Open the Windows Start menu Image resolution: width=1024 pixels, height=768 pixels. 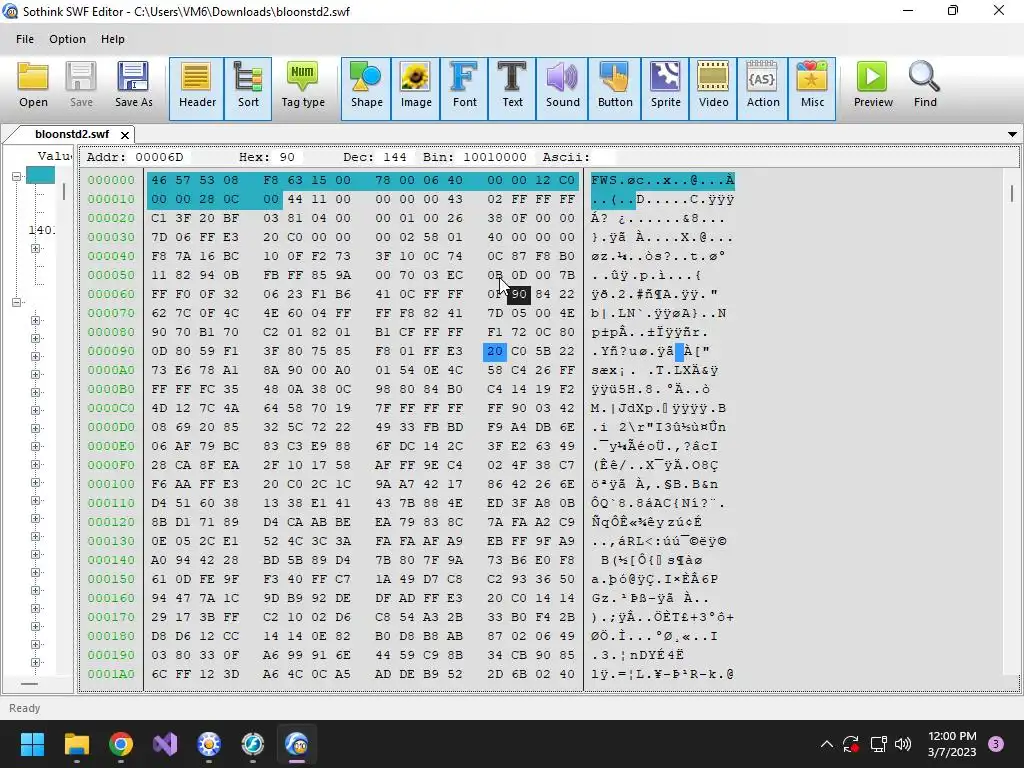pyautogui.click(x=32, y=744)
